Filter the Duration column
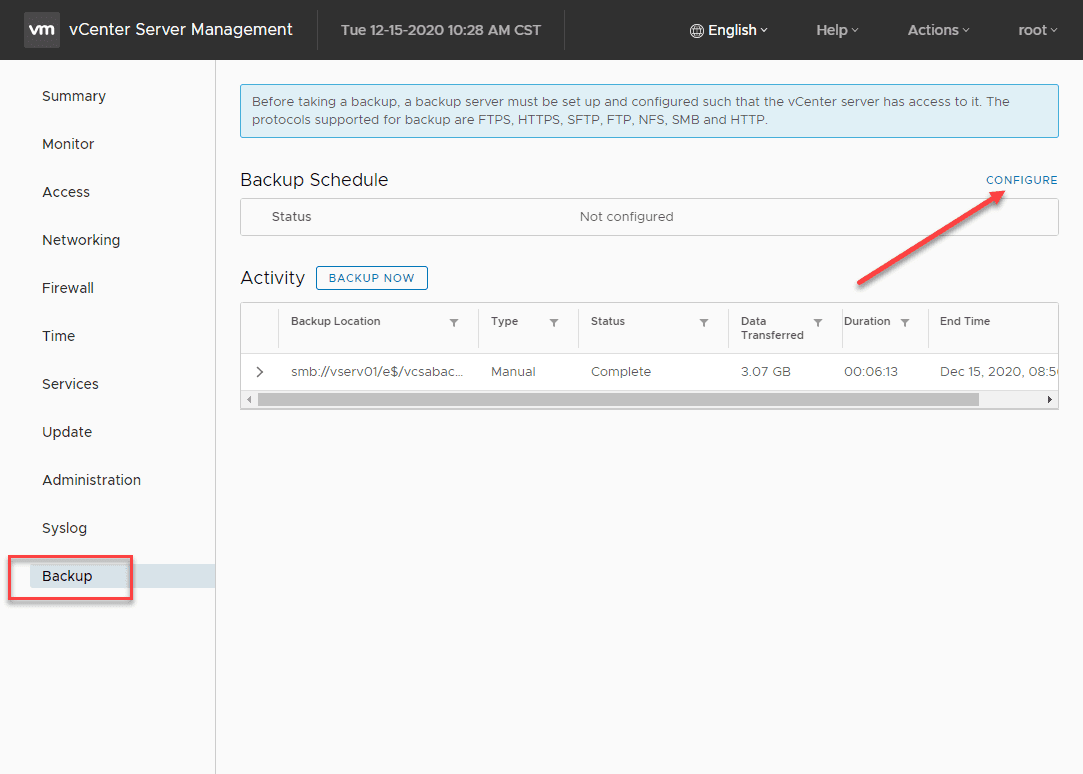This screenshot has width=1083, height=774. [905, 322]
